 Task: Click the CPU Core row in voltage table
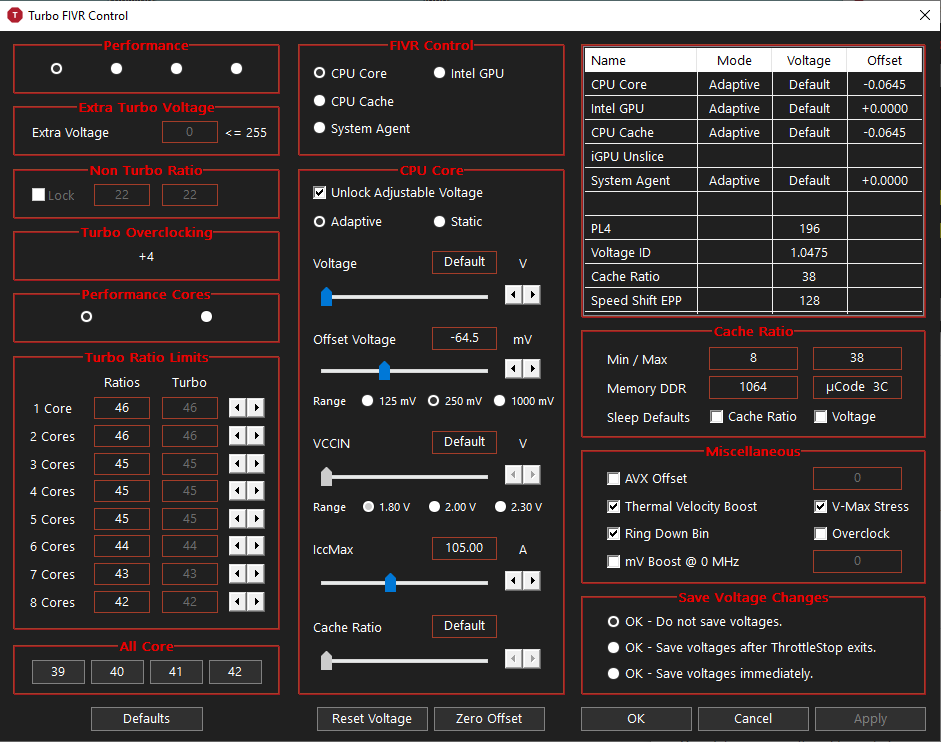[753, 84]
